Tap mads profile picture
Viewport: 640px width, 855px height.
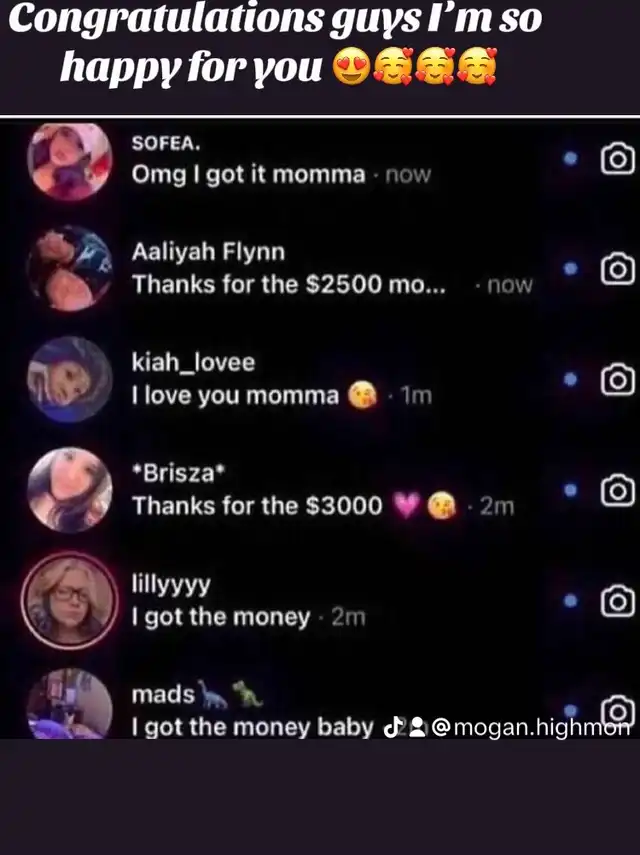(x=70, y=705)
